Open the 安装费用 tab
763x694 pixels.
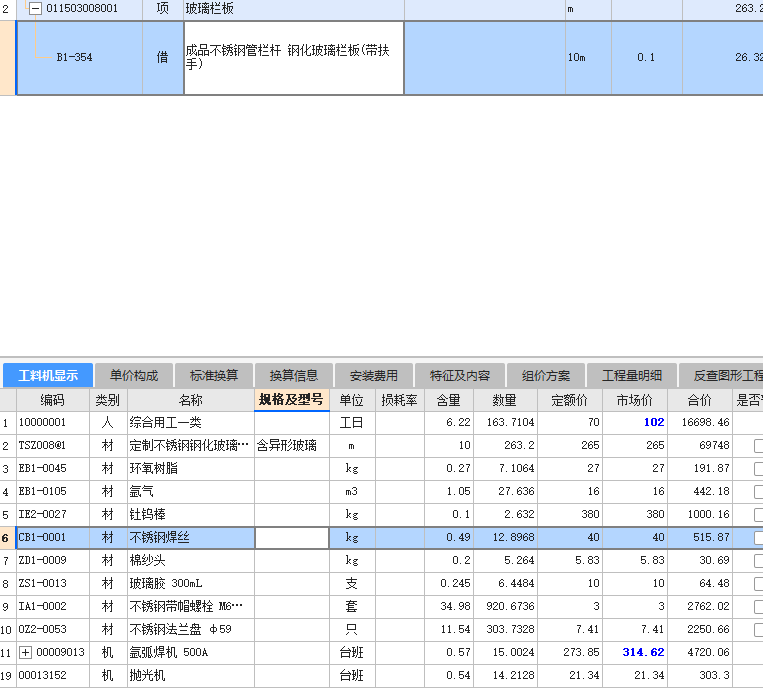[374, 375]
